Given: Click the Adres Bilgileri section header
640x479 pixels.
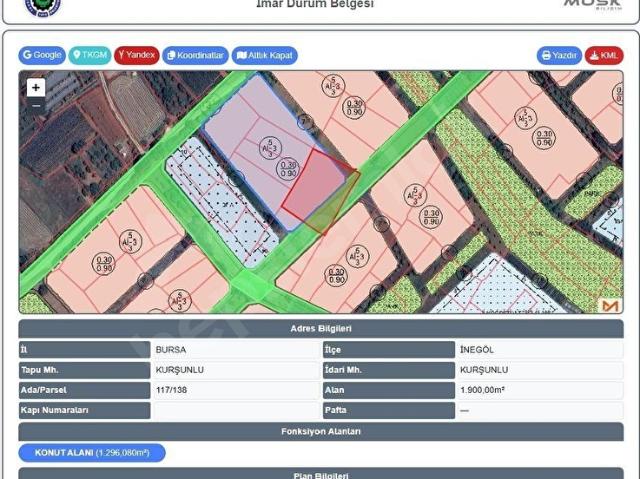Looking at the screenshot, I should 321,328.
